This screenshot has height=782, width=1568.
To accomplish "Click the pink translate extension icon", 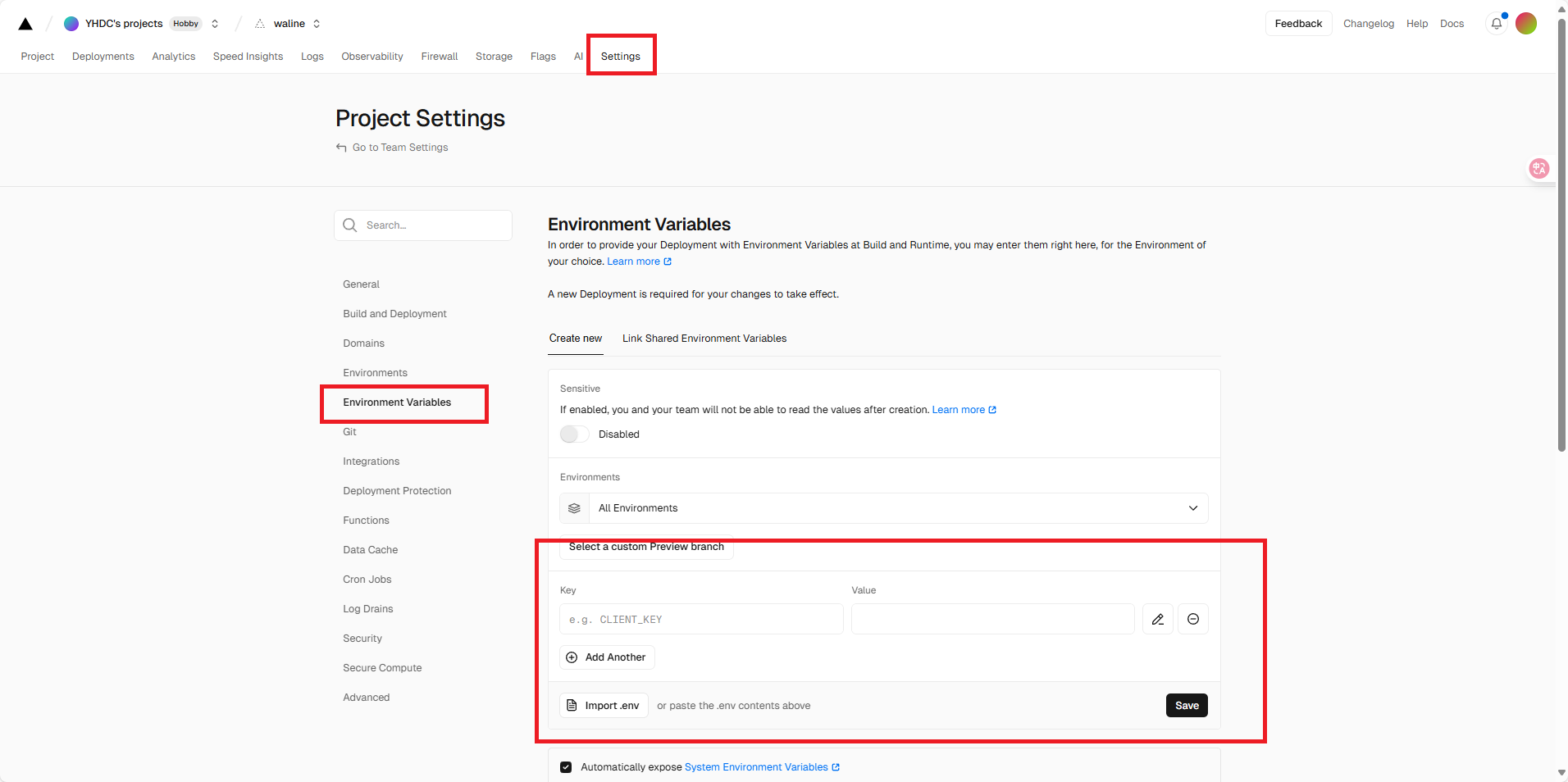I will coord(1538,169).
